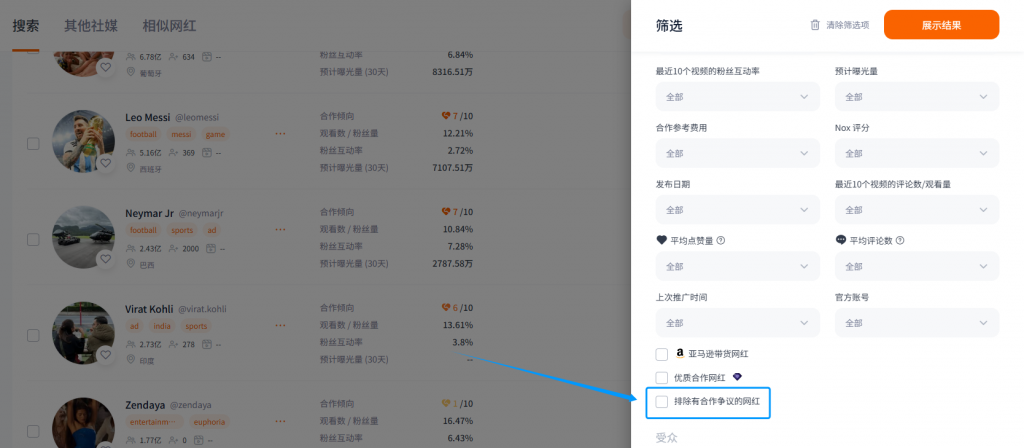This screenshot has height=448, width=1024.
Task: Open the three-dot menu for Neymar Jr
Action: click(280, 230)
